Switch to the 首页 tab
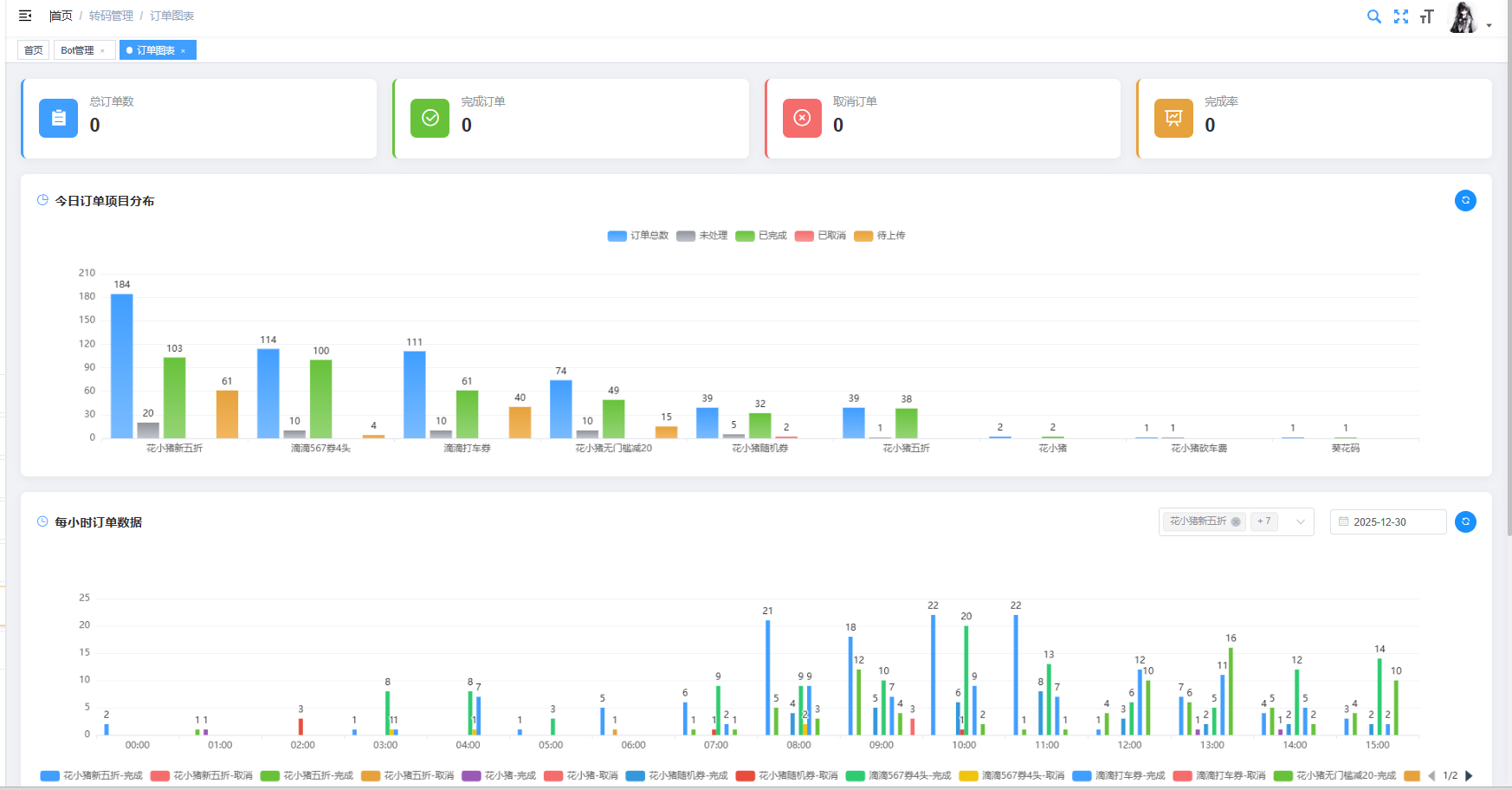This screenshot has width=1512, height=790. (34, 50)
